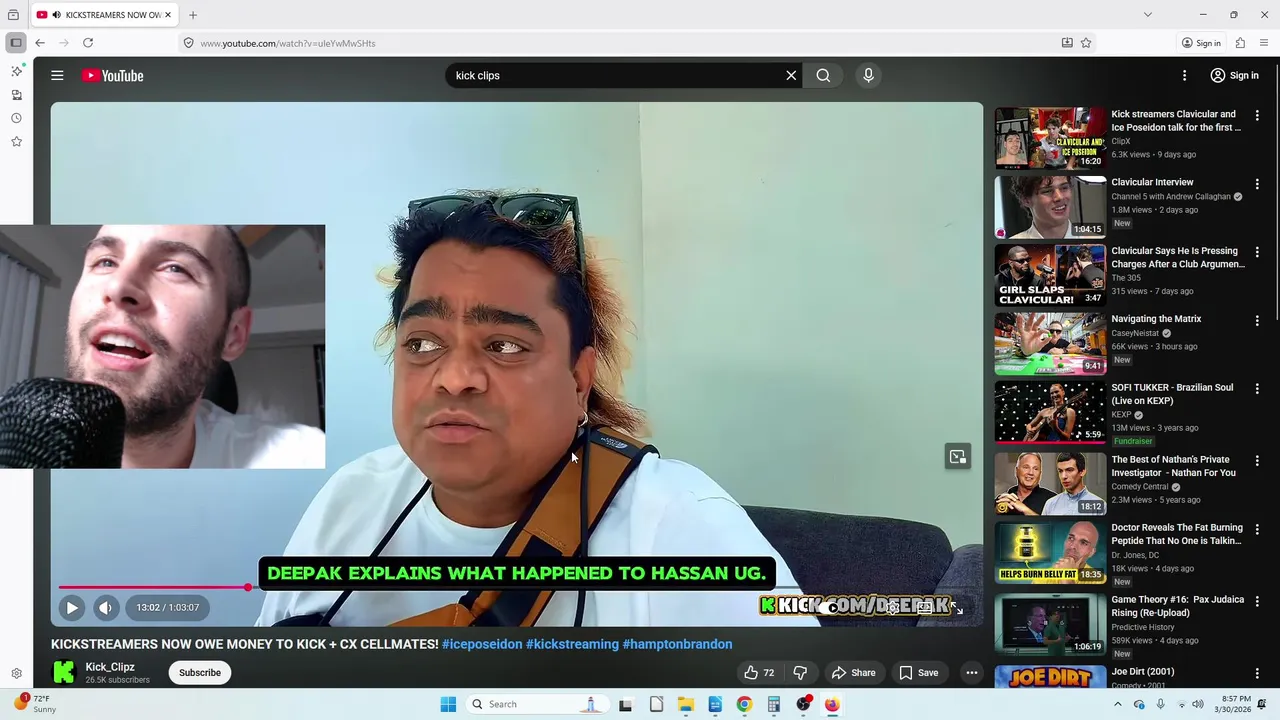
Task: Open 'Joe Dirt (2001)' video title
Action: point(1143,672)
